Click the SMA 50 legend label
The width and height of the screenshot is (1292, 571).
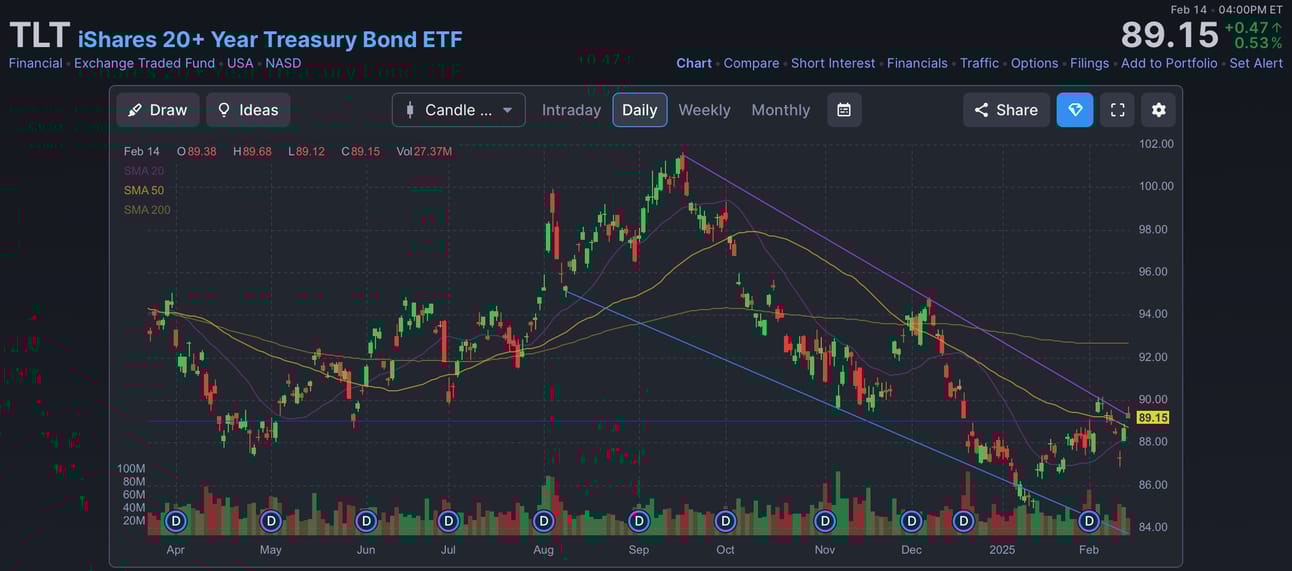(144, 190)
